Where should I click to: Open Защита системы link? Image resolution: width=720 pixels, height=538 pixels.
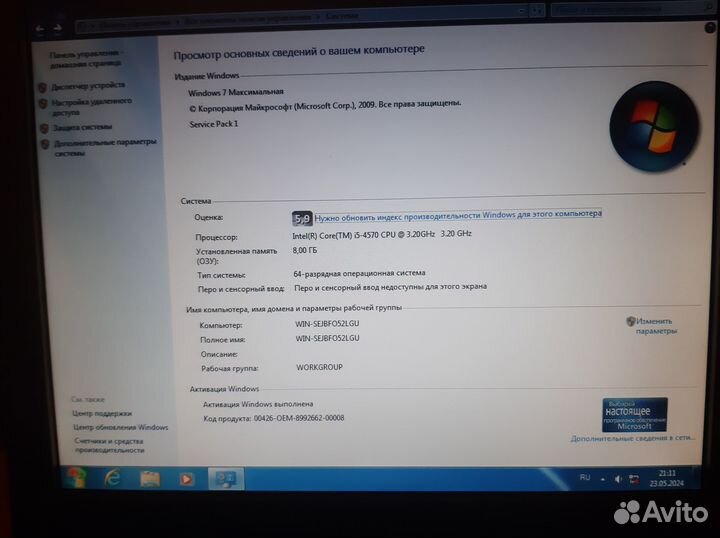pos(82,127)
